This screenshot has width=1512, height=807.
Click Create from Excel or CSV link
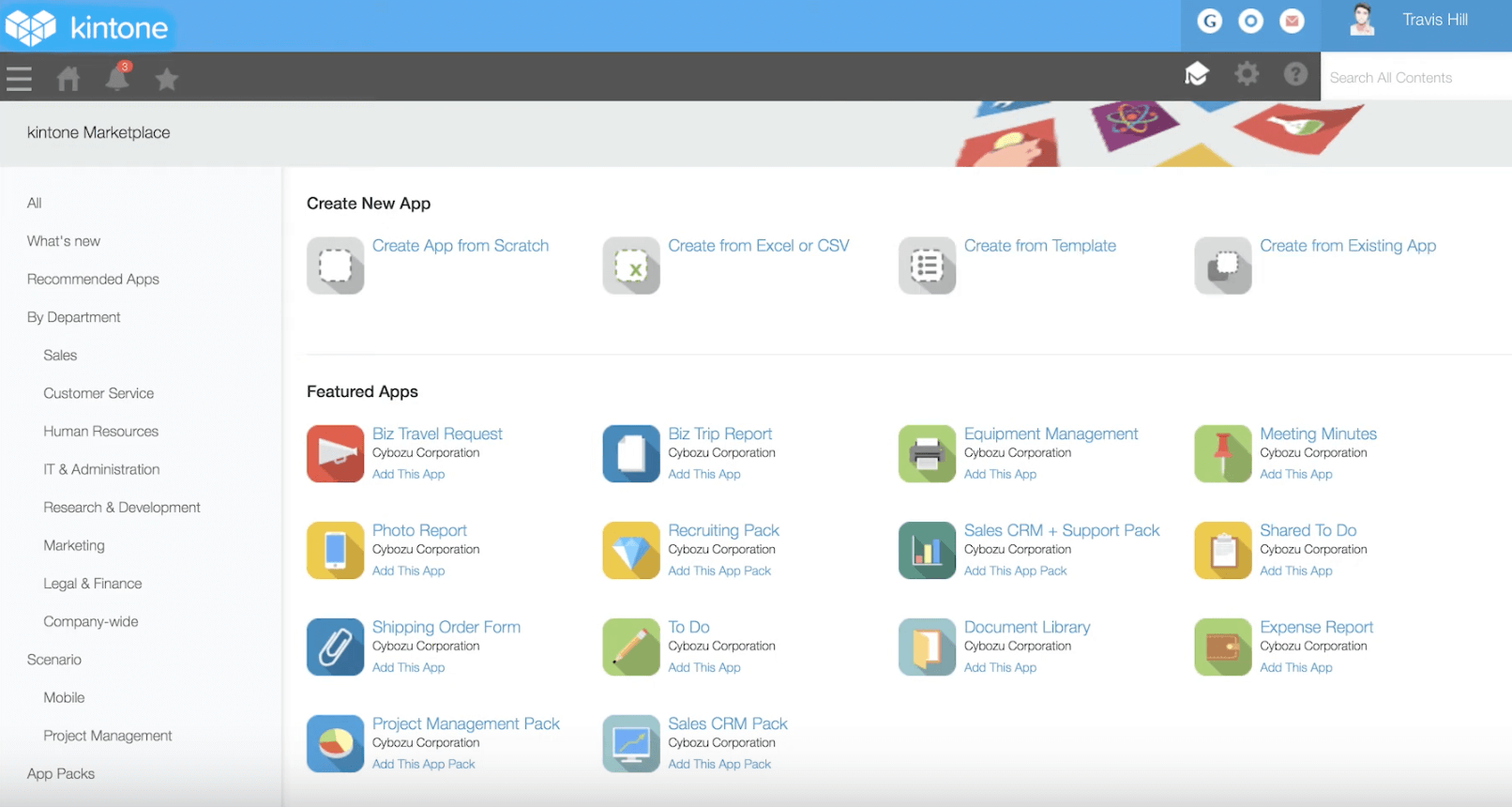point(759,246)
